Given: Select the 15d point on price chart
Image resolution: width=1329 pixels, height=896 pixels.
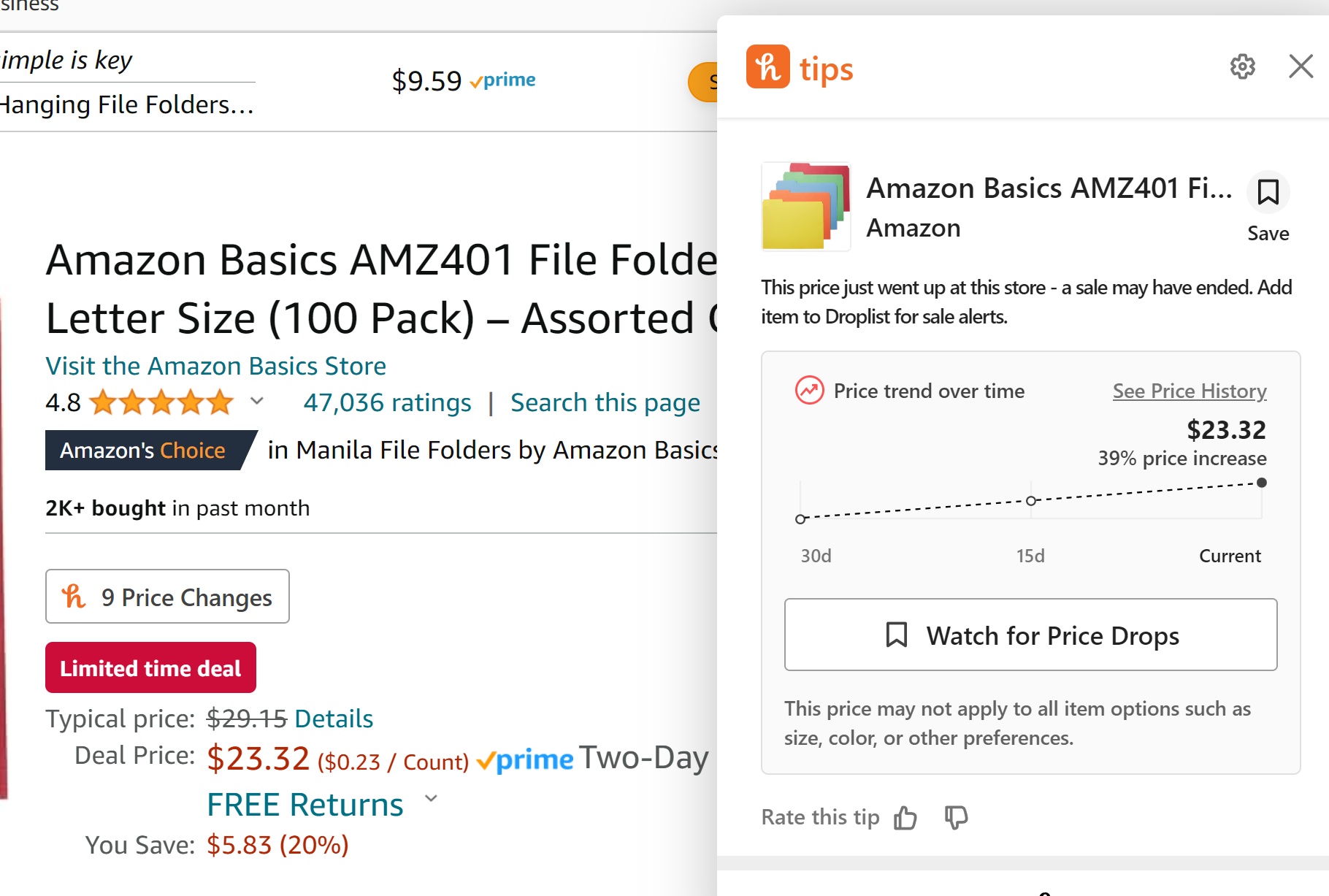Looking at the screenshot, I should click(x=1031, y=501).
